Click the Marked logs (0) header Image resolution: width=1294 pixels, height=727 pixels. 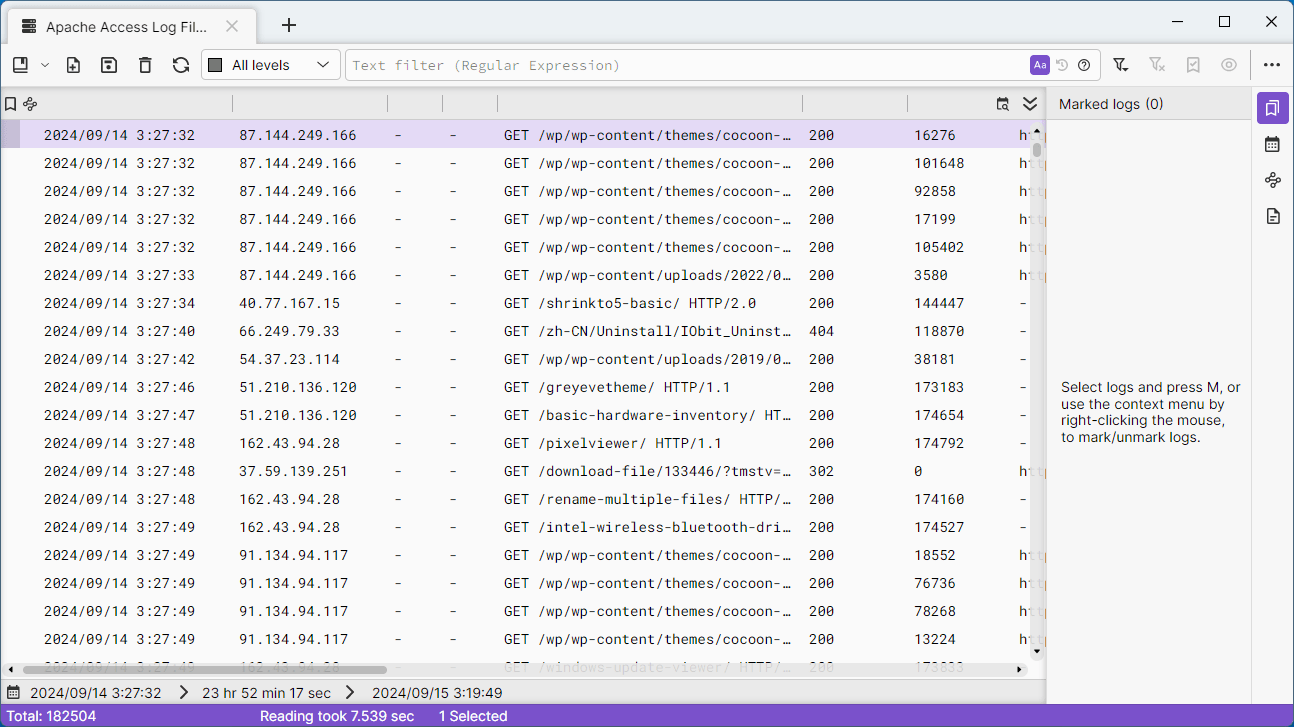tap(1111, 104)
